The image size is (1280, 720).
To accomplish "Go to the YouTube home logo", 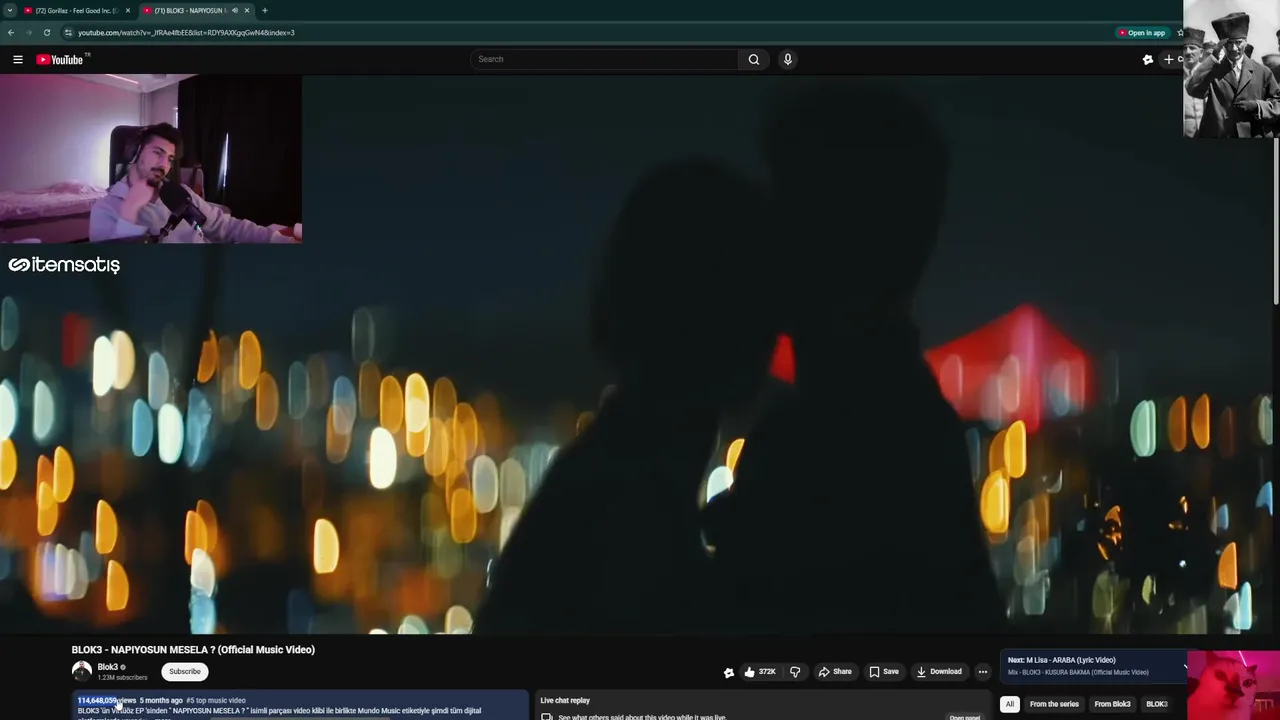I will (x=60, y=59).
